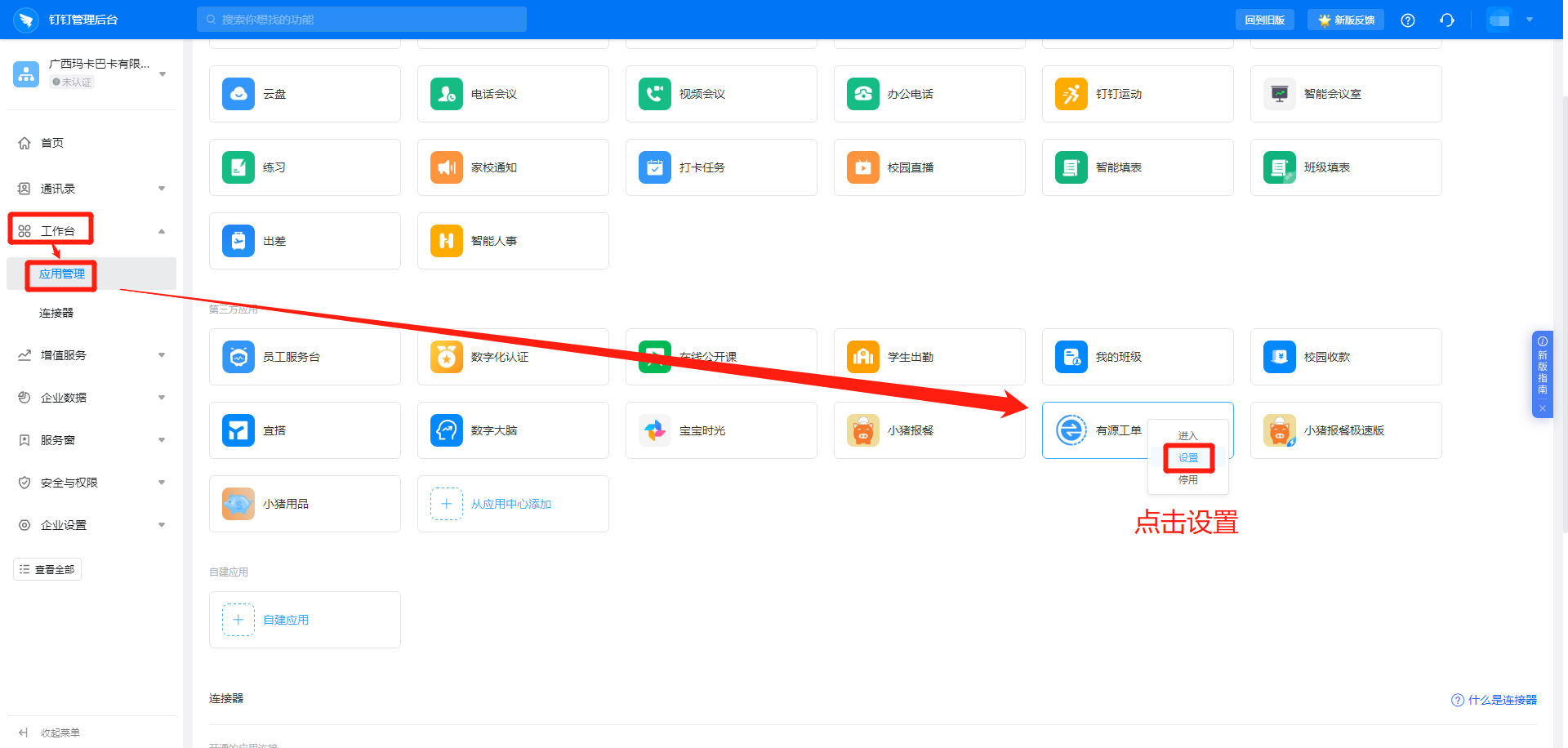The height and width of the screenshot is (748, 1568).
Task: Open the 出差 app icon
Action: (x=238, y=241)
